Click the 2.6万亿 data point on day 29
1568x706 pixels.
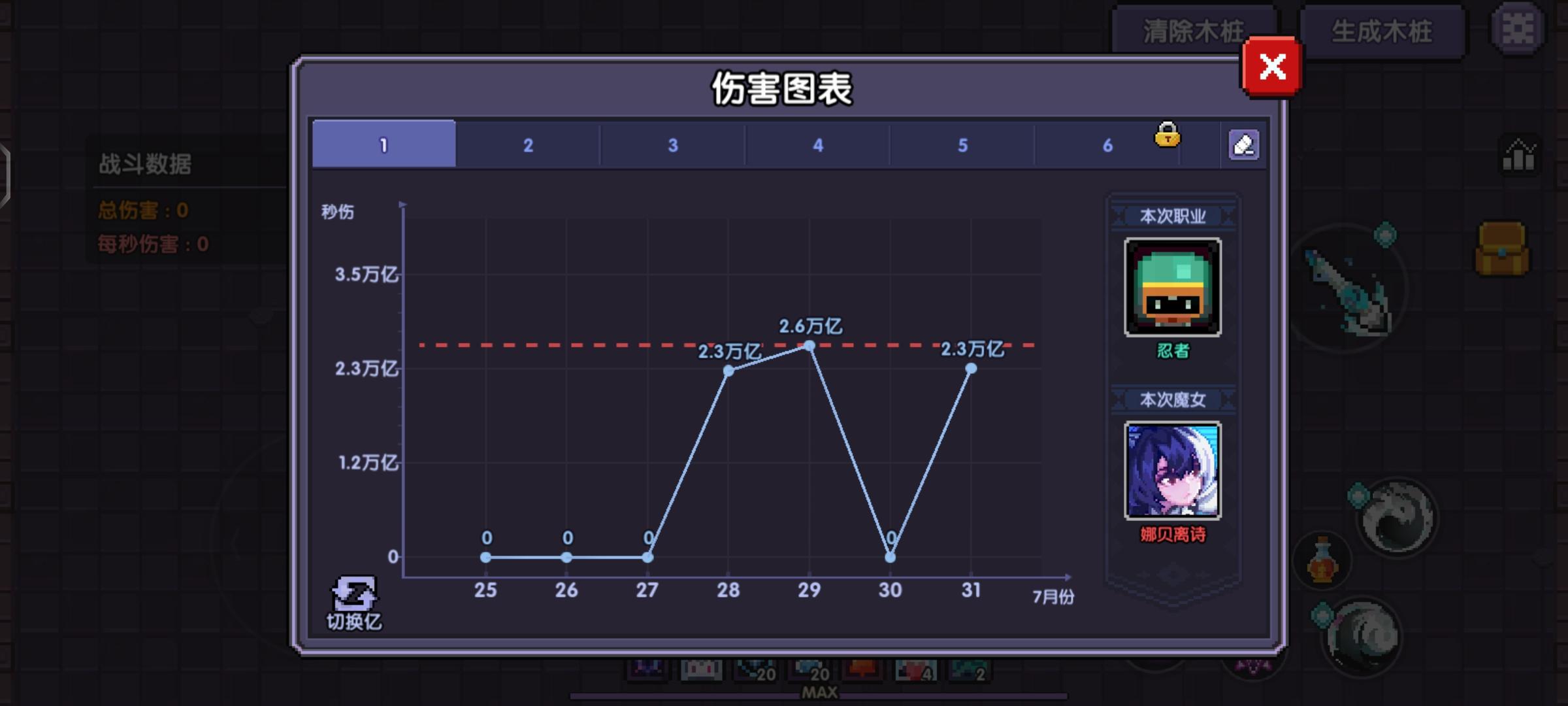(x=809, y=346)
